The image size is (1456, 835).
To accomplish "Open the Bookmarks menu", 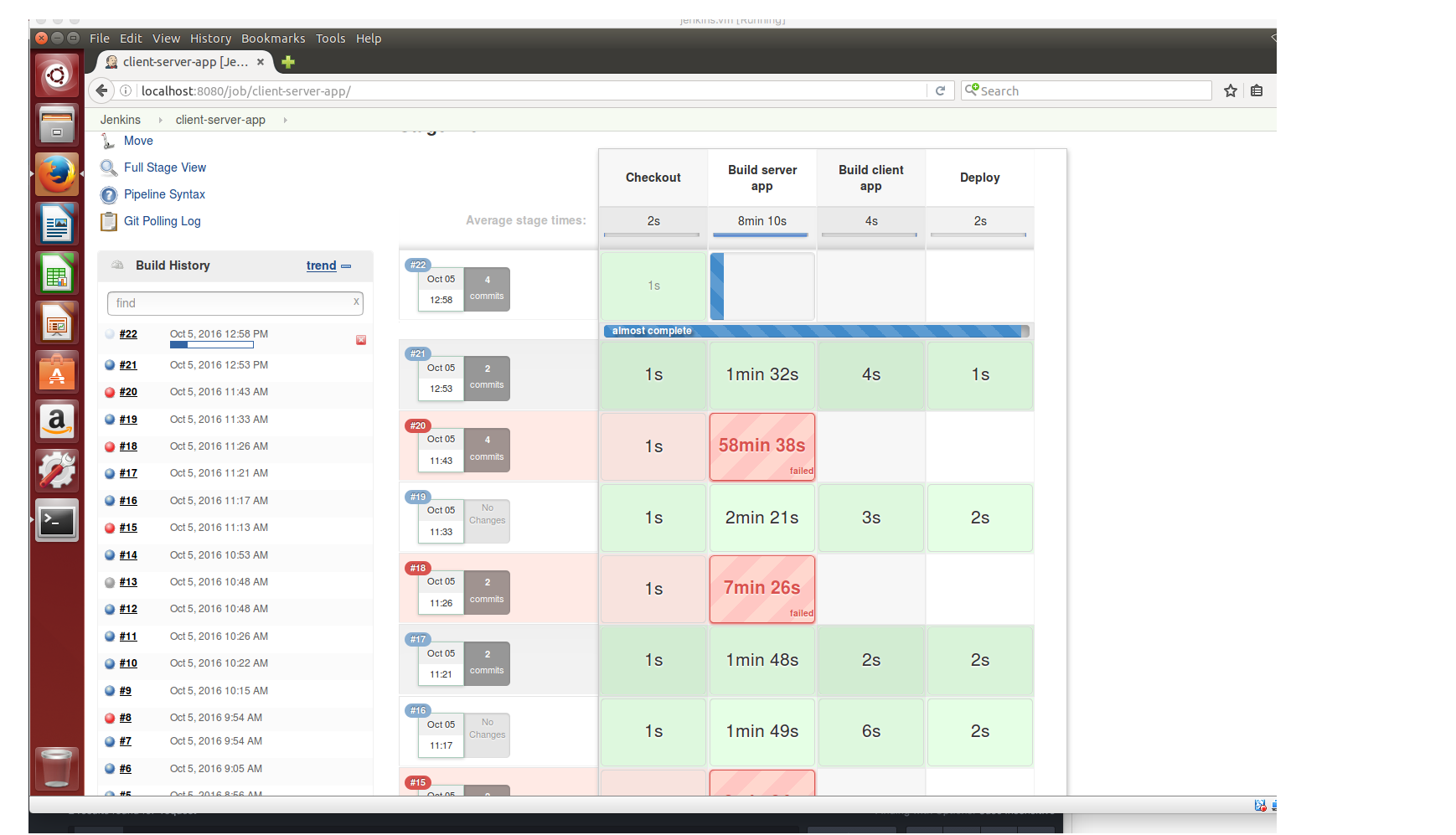I will (273, 38).
